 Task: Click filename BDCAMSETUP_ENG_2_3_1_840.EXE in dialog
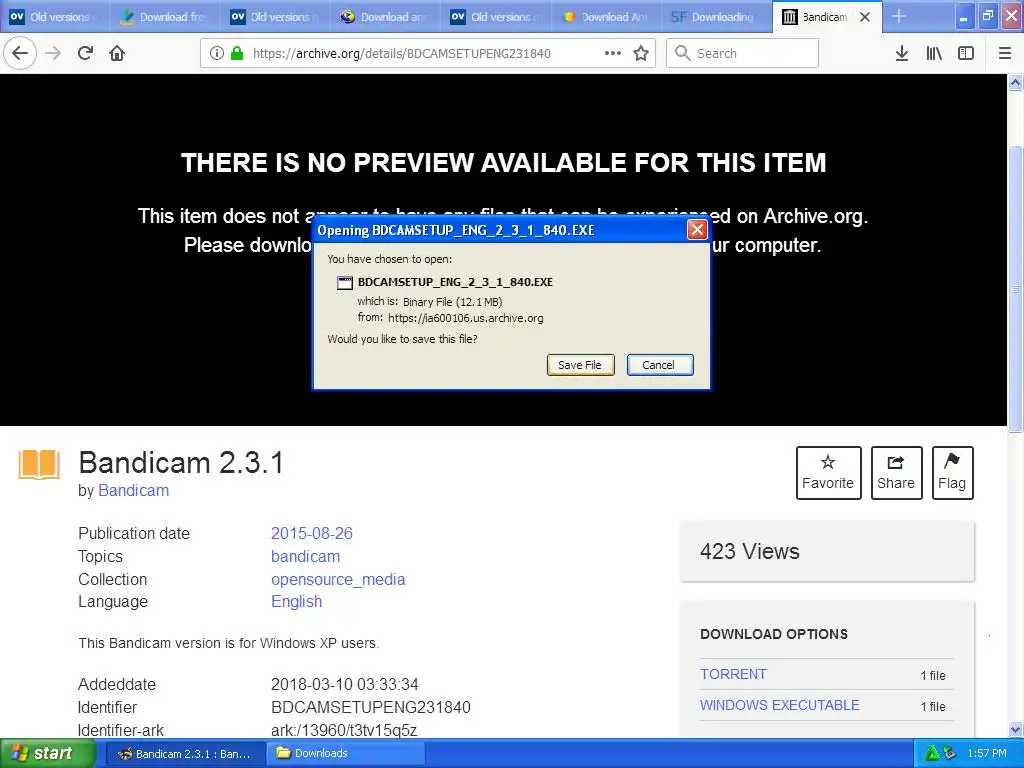(x=455, y=282)
